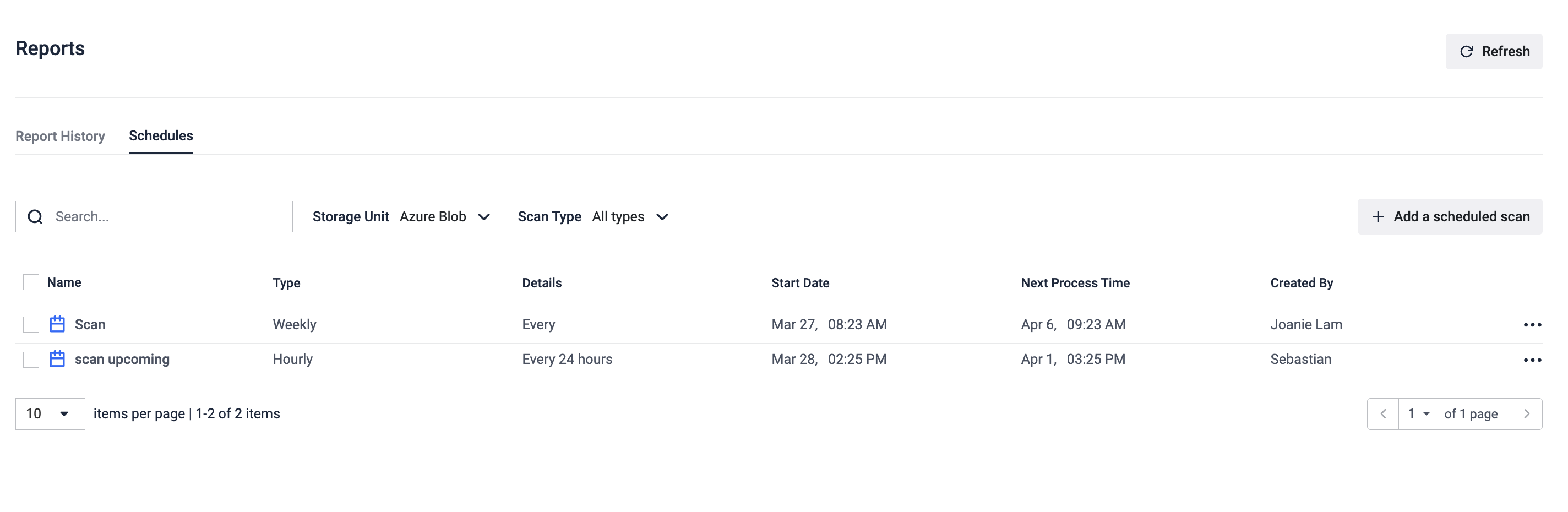Click the Start Date column header

click(800, 283)
